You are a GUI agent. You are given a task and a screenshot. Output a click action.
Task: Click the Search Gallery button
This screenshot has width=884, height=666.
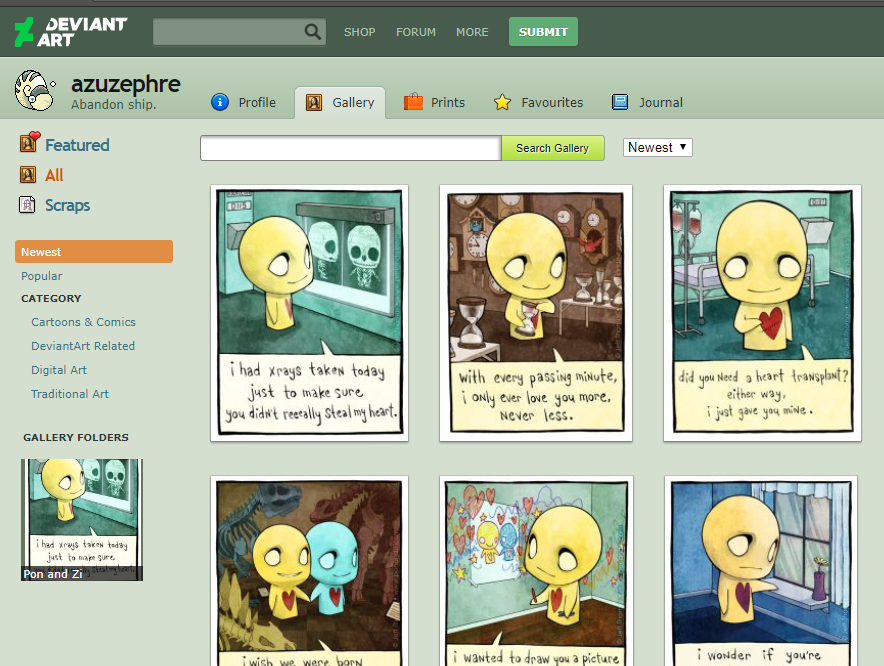click(552, 148)
